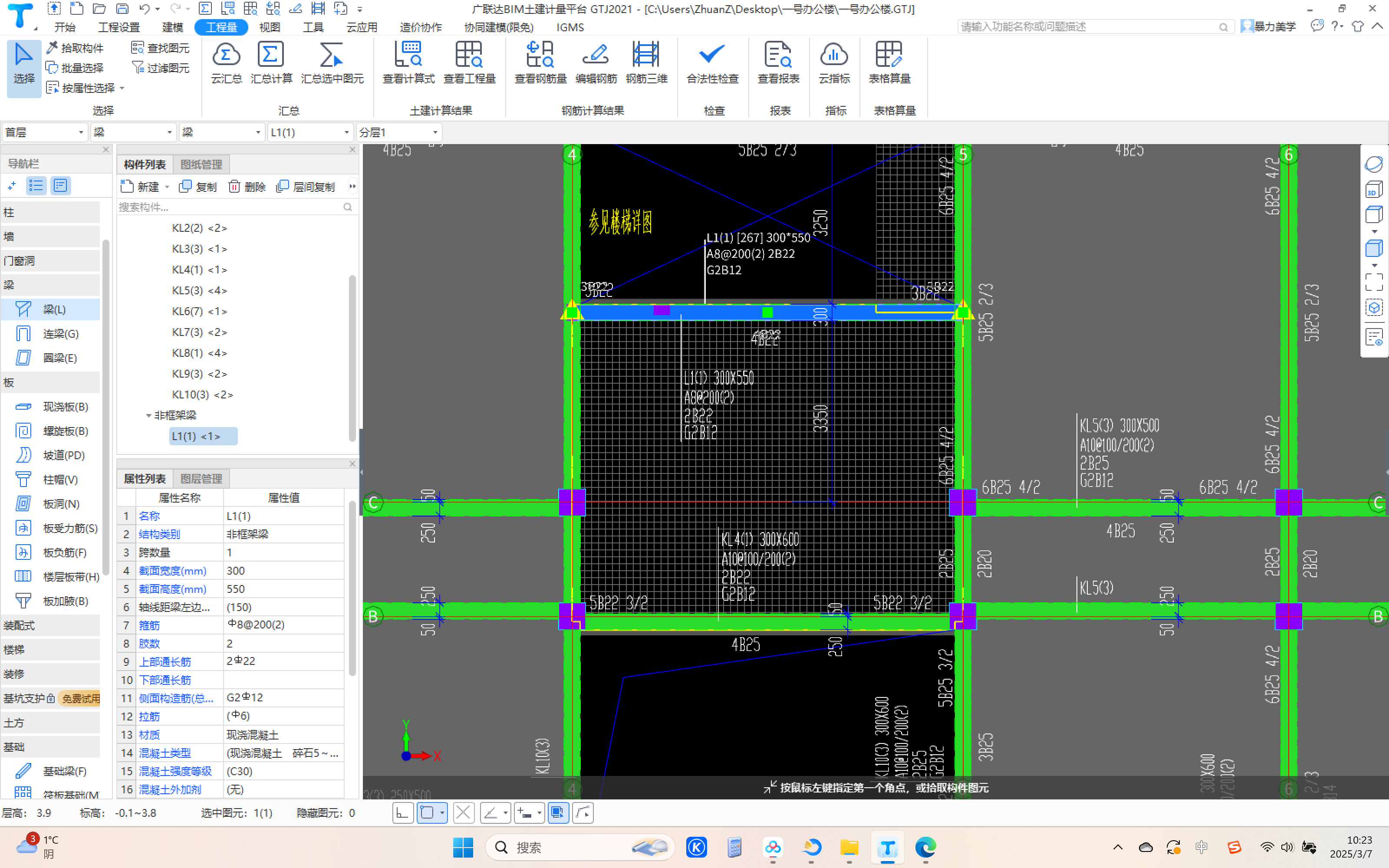This screenshot has width=1389, height=868.
Task: Select 基础梁(F) in navigation bar
Action: coord(50,771)
